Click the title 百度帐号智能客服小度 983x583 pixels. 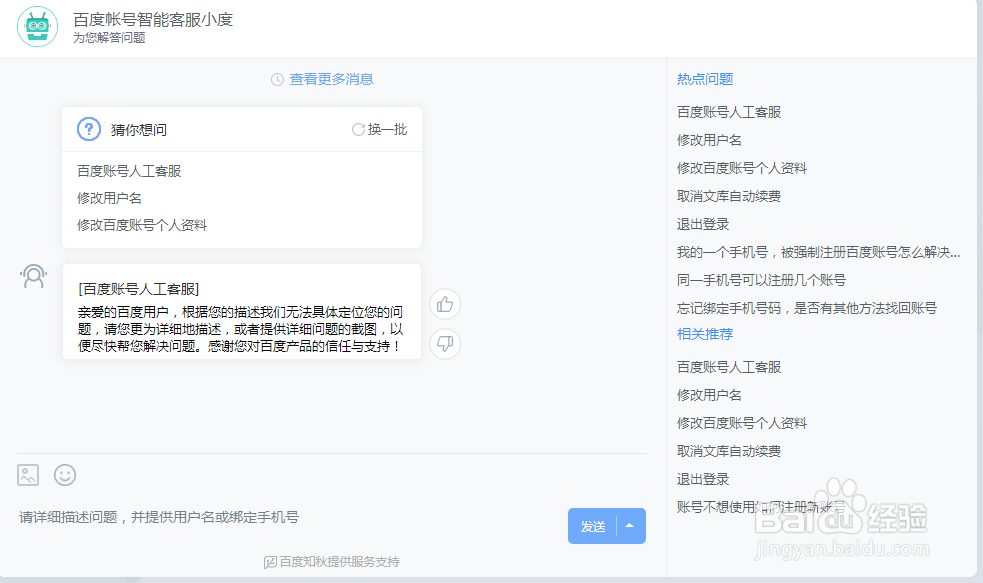[x=153, y=19]
